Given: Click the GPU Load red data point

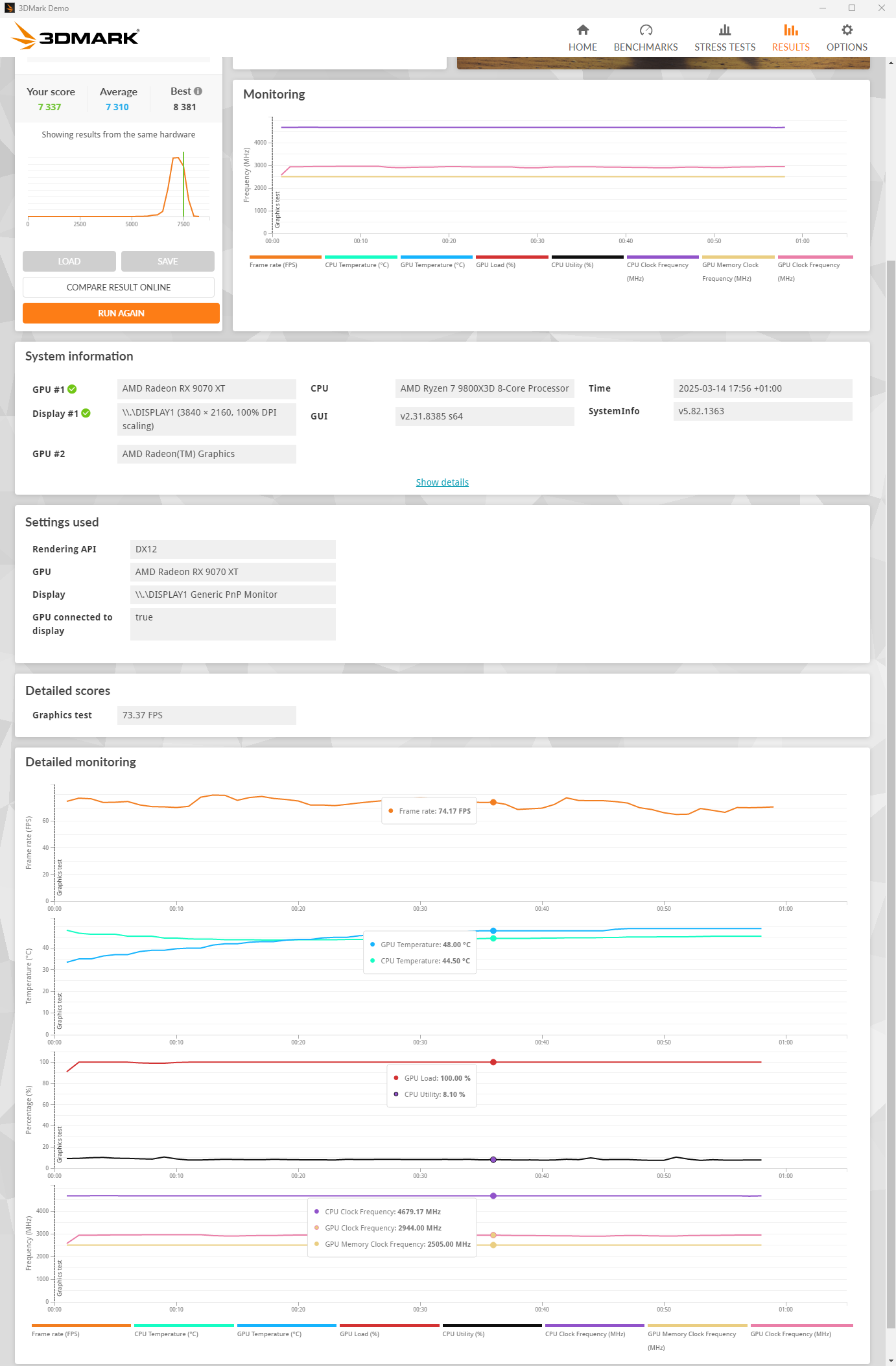Looking at the screenshot, I should [x=493, y=1062].
